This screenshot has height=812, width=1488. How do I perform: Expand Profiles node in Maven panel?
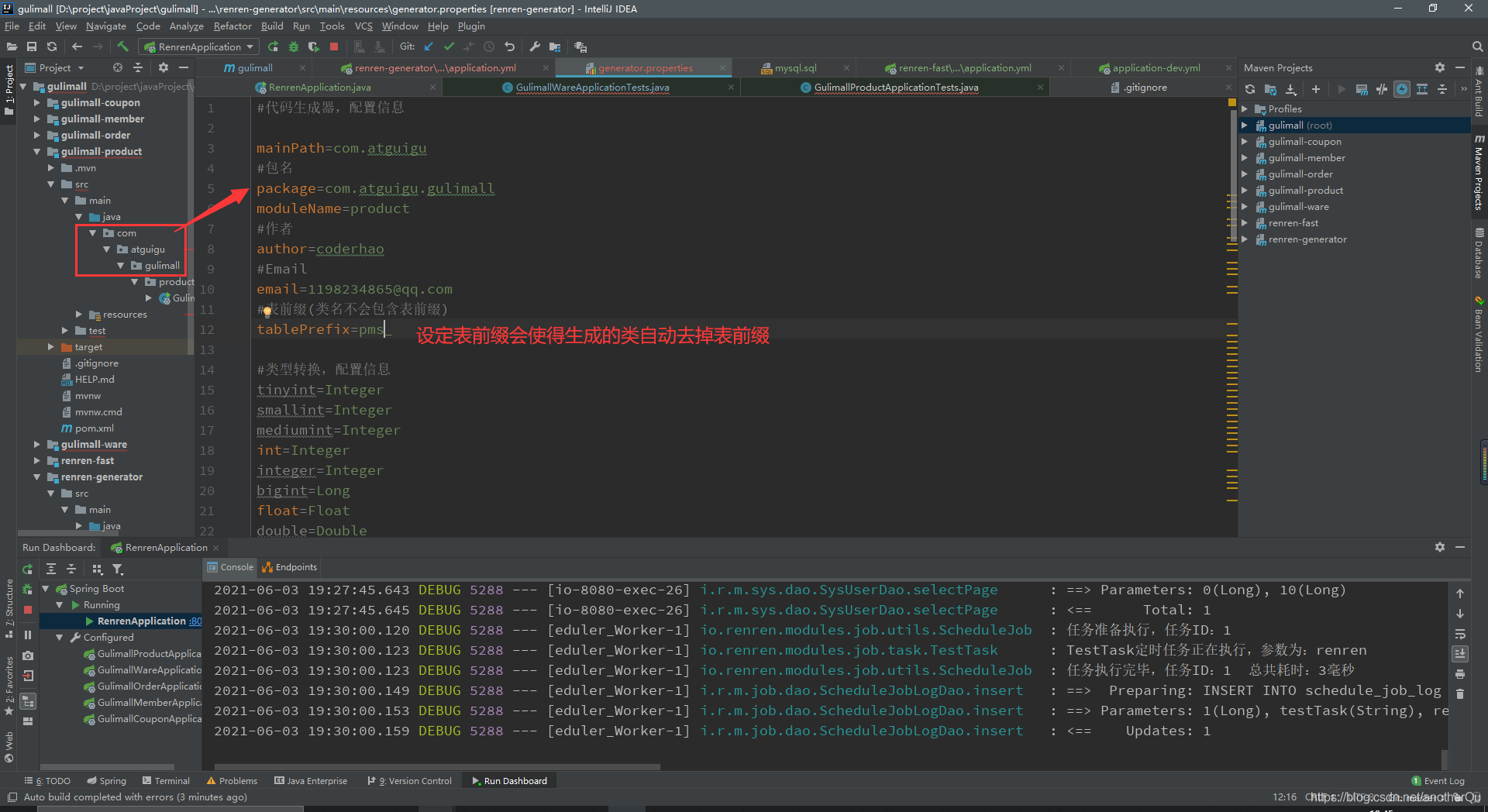pyautogui.click(x=1245, y=108)
